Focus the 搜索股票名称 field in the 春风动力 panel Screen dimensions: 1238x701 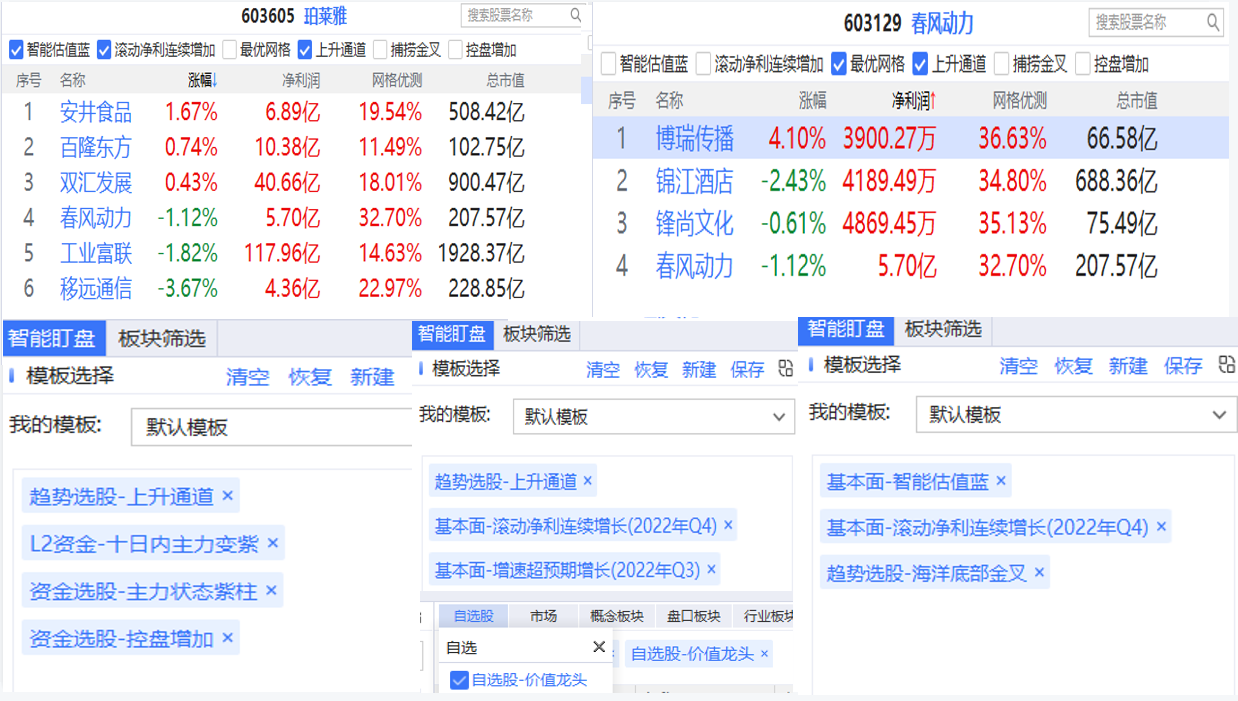(x=1156, y=22)
